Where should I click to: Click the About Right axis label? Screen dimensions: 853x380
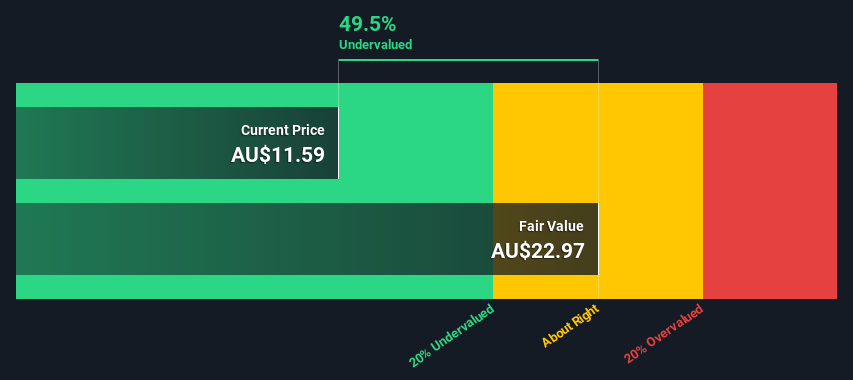(x=570, y=326)
